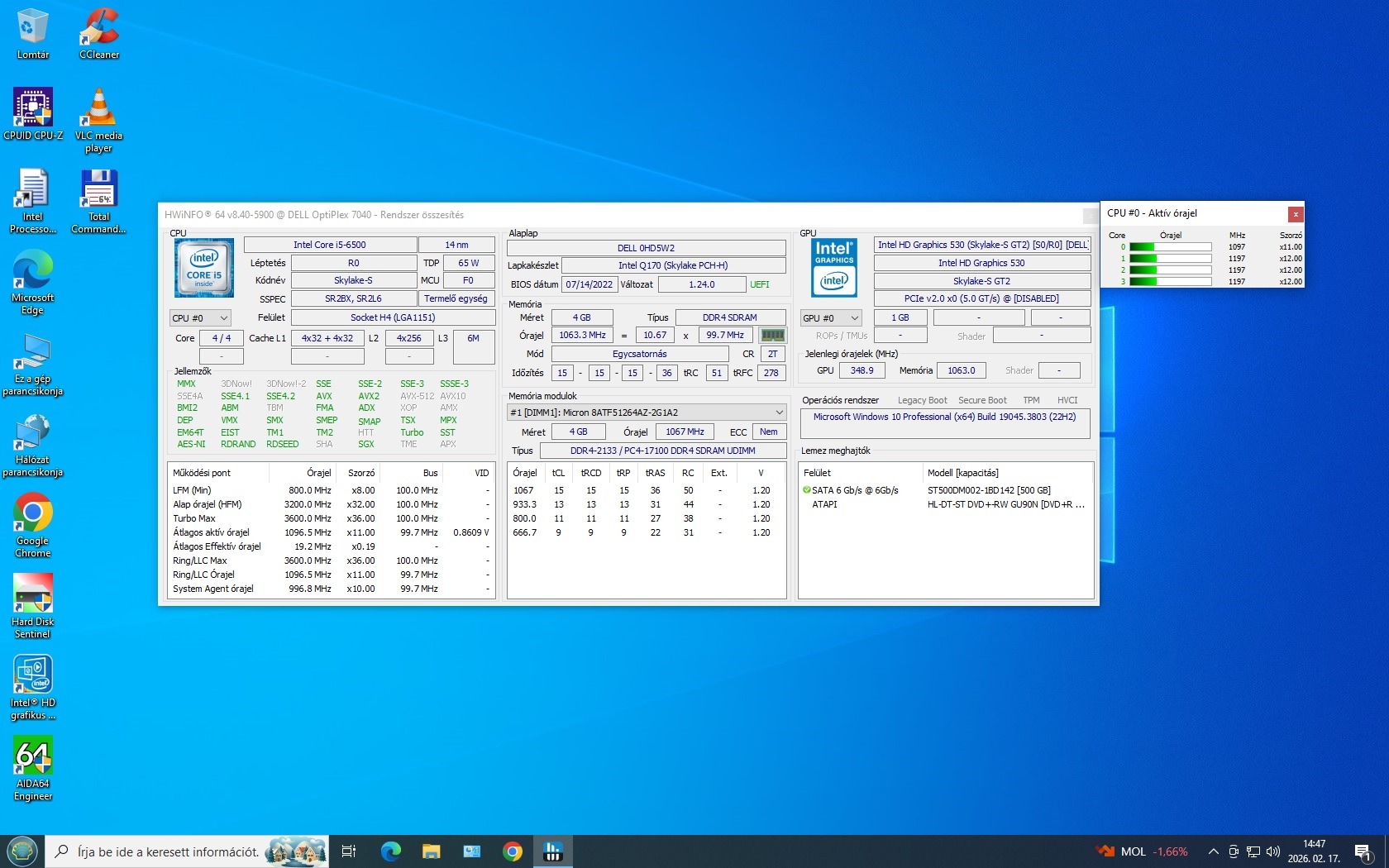Click the SATA drive status checkmark

pos(807,490)
